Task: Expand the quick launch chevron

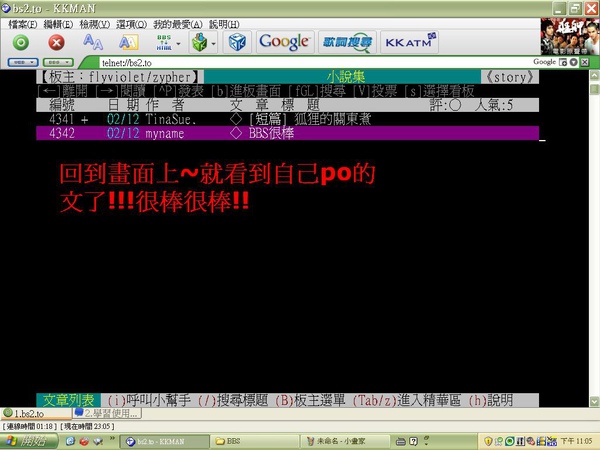Action: tap(112, 439)
